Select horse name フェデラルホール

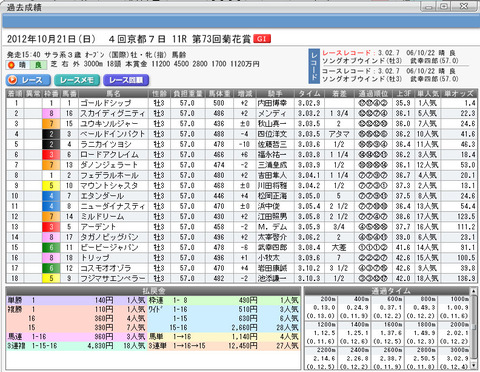[x=109, y=176]
